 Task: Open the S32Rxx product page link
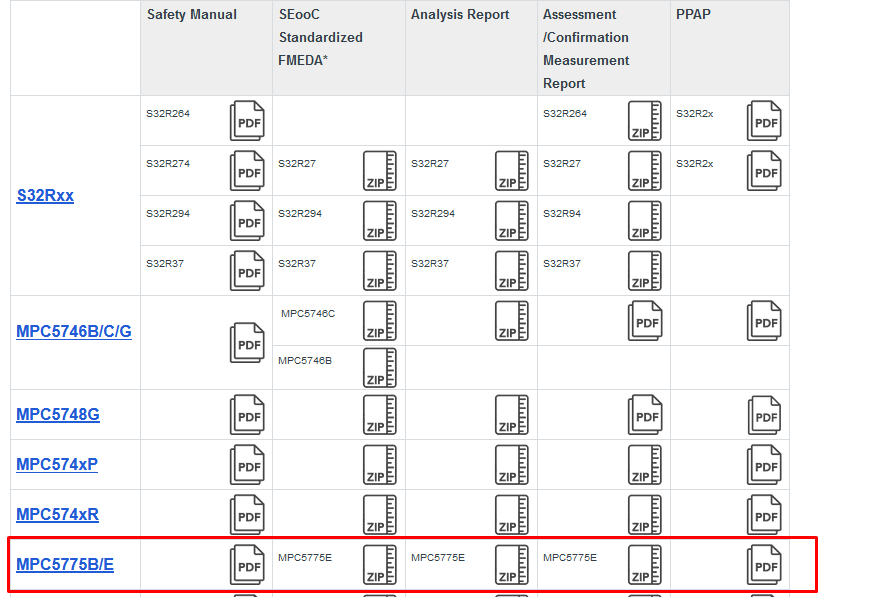click(x=44, y=196)
